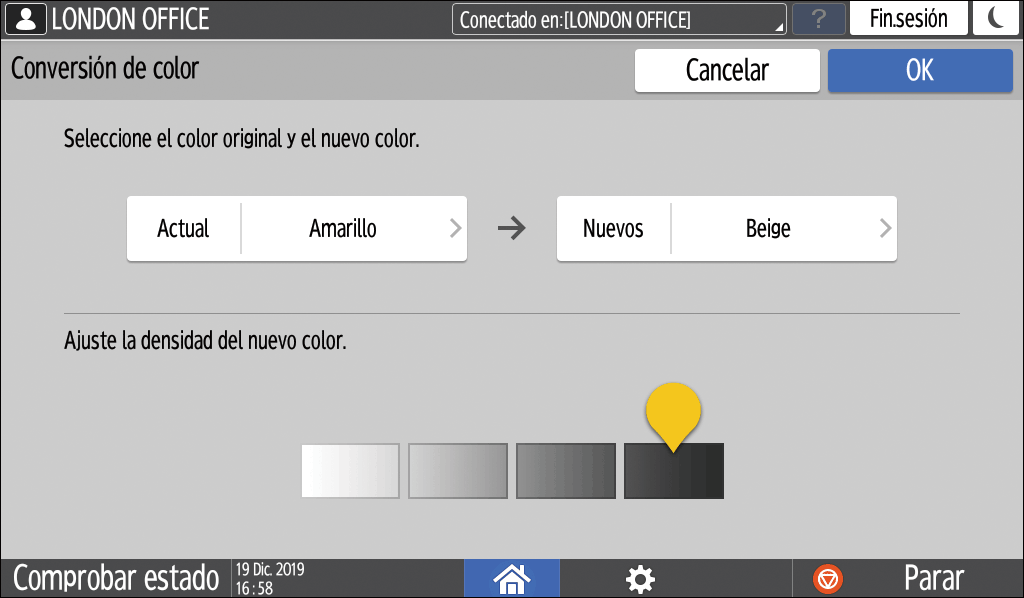The height and width of the screenshot is (598, 1024).
Task: Select the second density level swatch
Action: click(x=457, y=470)
